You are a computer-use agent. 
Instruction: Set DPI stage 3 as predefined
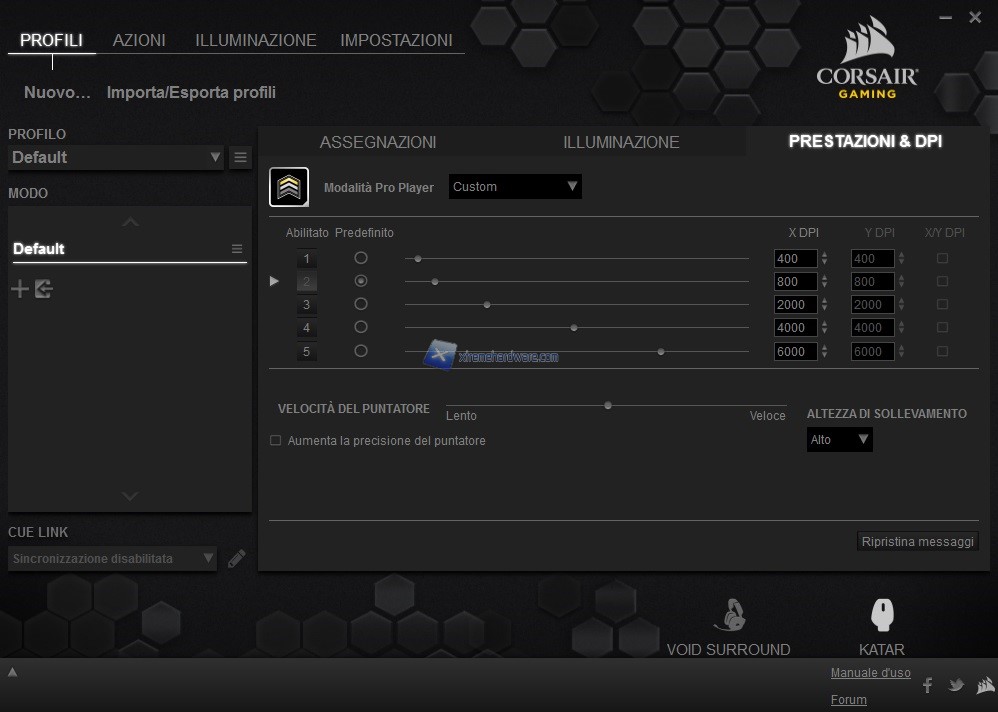361,304
